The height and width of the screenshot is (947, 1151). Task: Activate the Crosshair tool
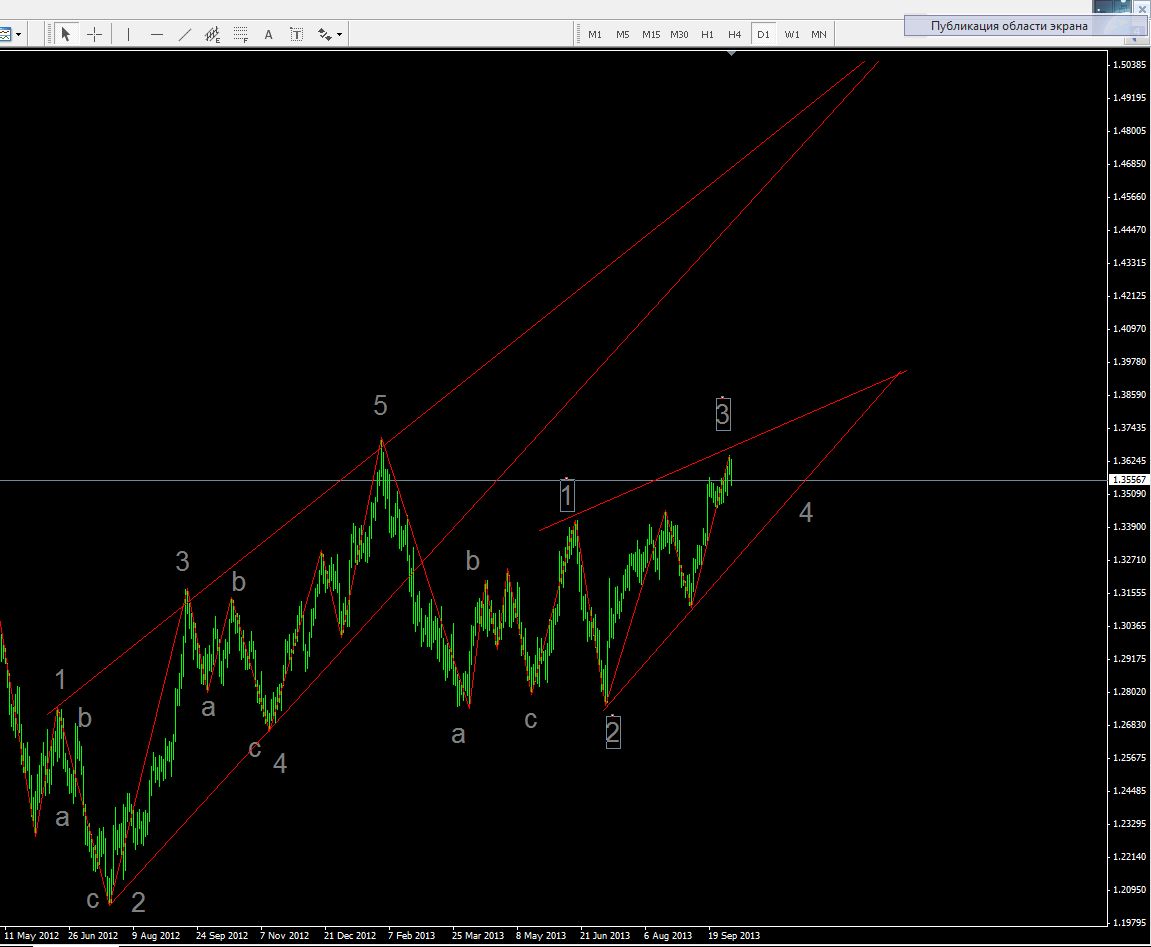click(x=95, y=34)
